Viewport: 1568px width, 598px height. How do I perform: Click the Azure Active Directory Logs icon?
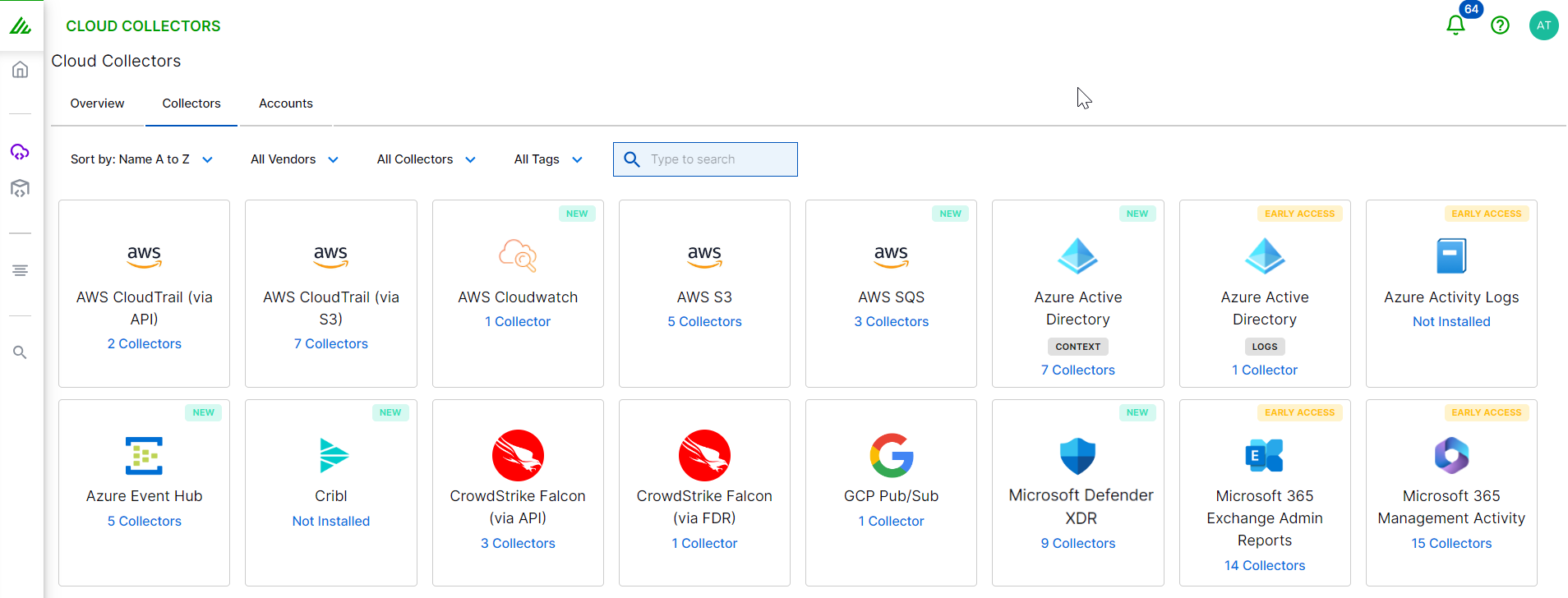point(1265,255)
